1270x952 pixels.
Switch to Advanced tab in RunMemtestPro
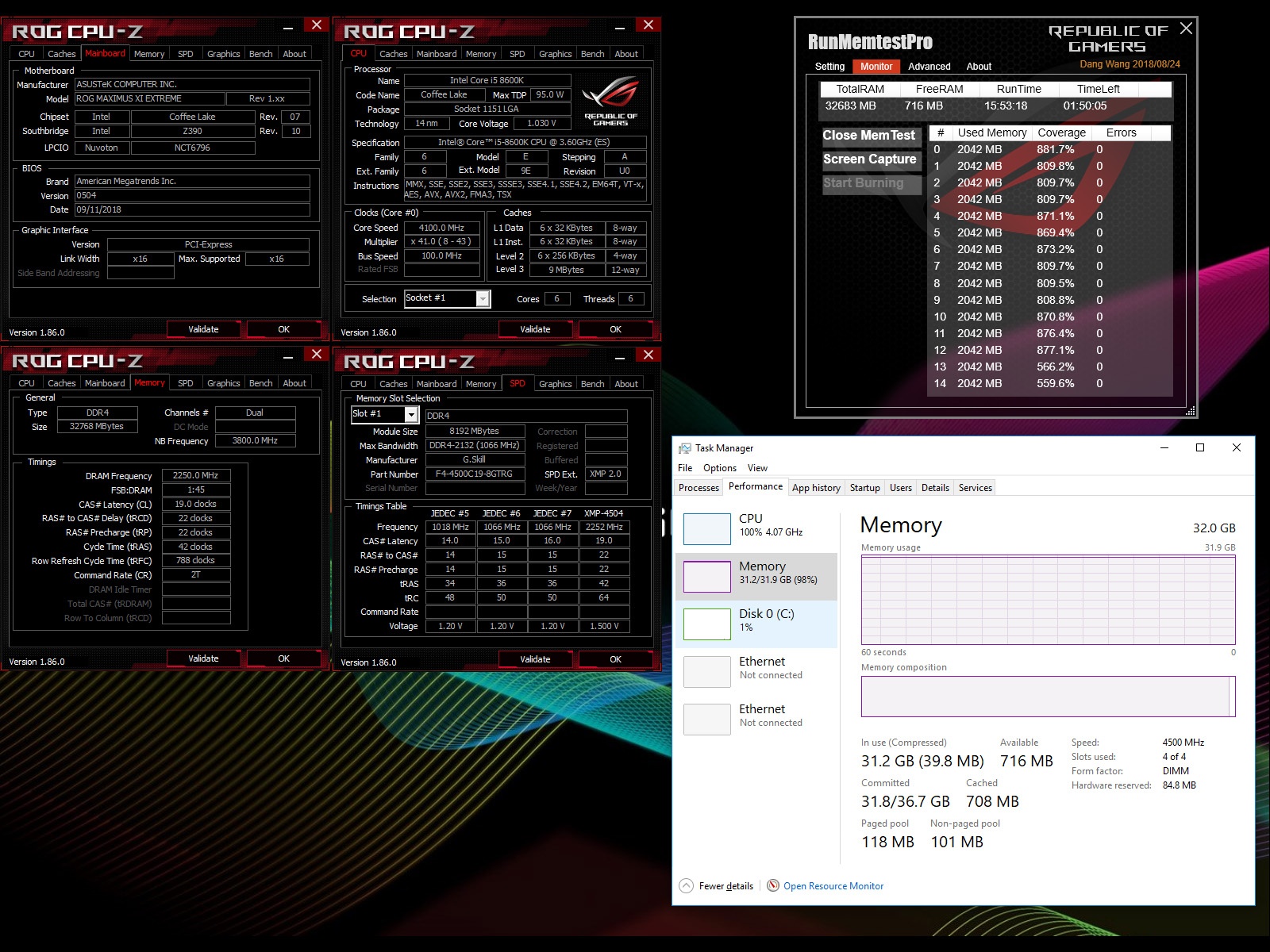click(929, 67)
